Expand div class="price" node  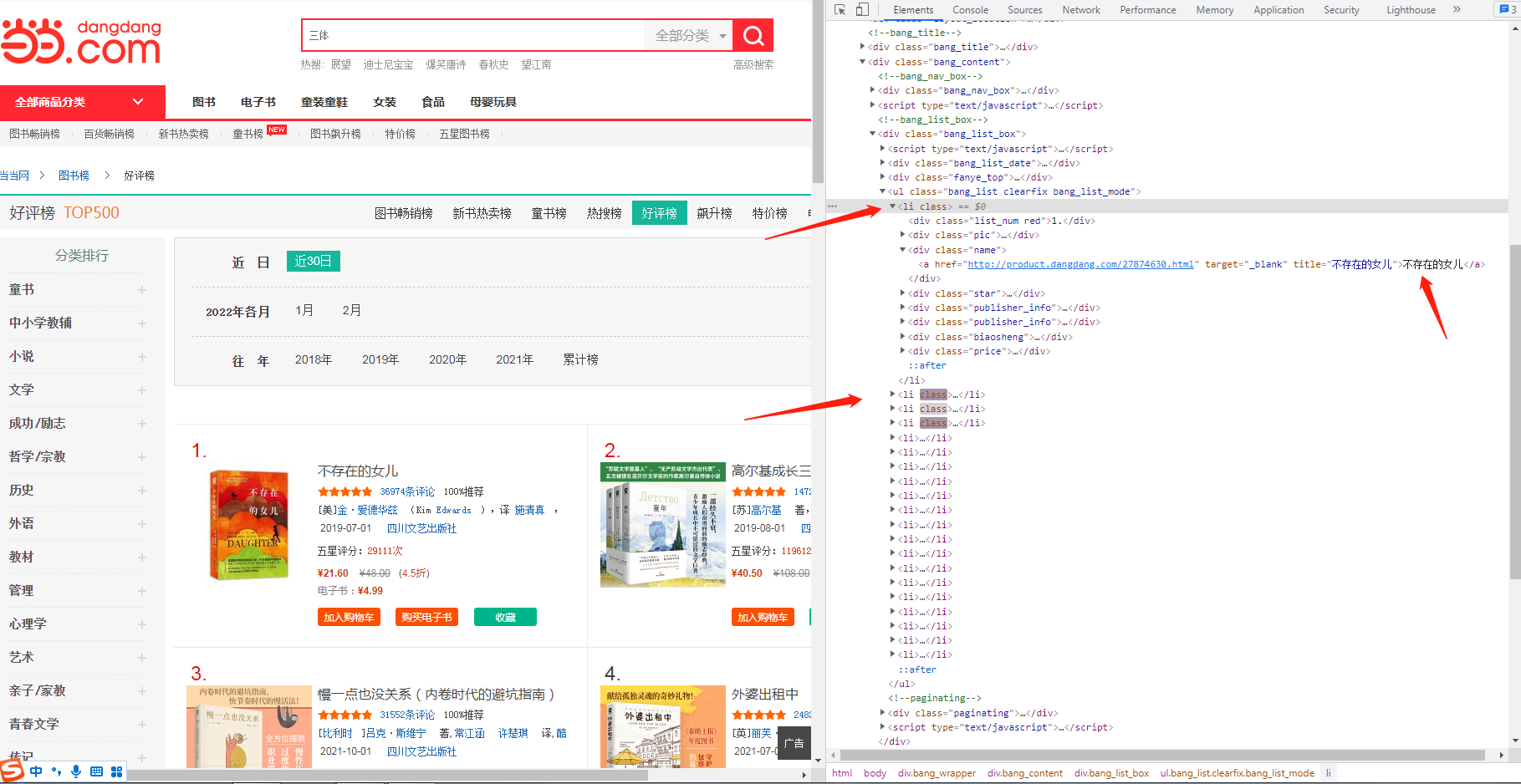pos(902,350)
